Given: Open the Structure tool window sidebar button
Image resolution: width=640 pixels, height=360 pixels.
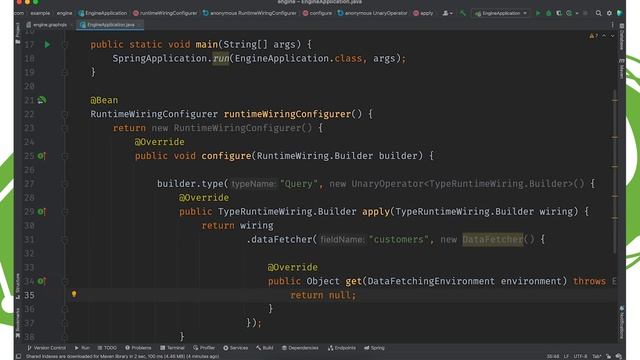Looking at the screenshot, I should tap(18, 285).
